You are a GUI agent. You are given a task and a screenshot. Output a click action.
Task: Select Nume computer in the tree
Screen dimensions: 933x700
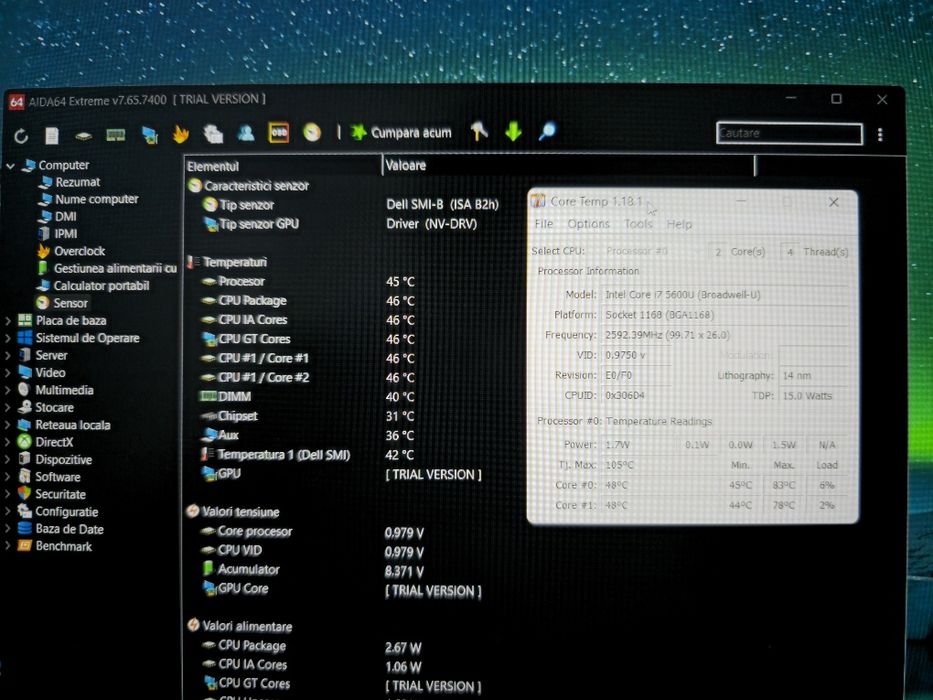pos(96,199)
